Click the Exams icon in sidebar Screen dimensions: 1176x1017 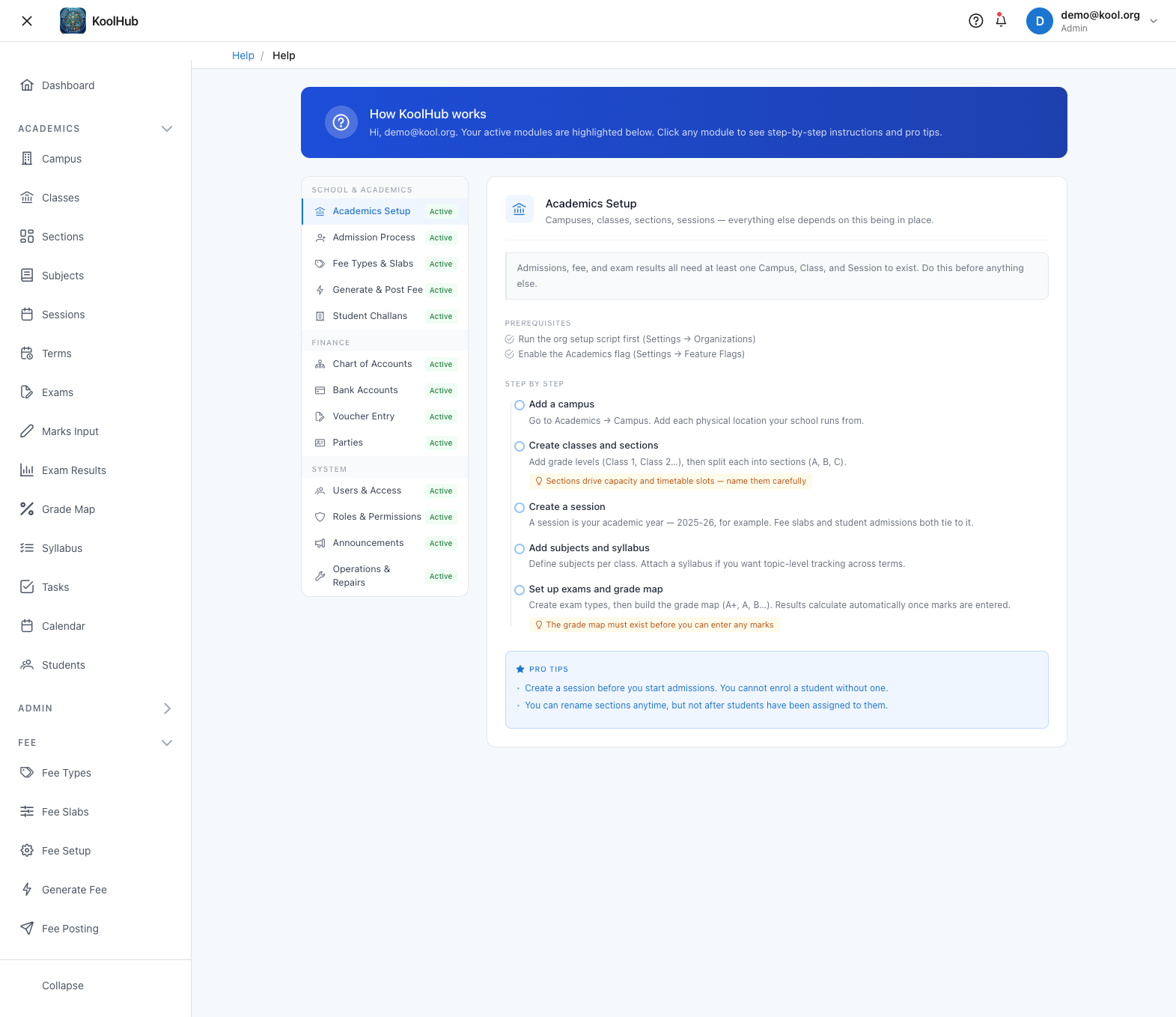click(x=27, y=392)
